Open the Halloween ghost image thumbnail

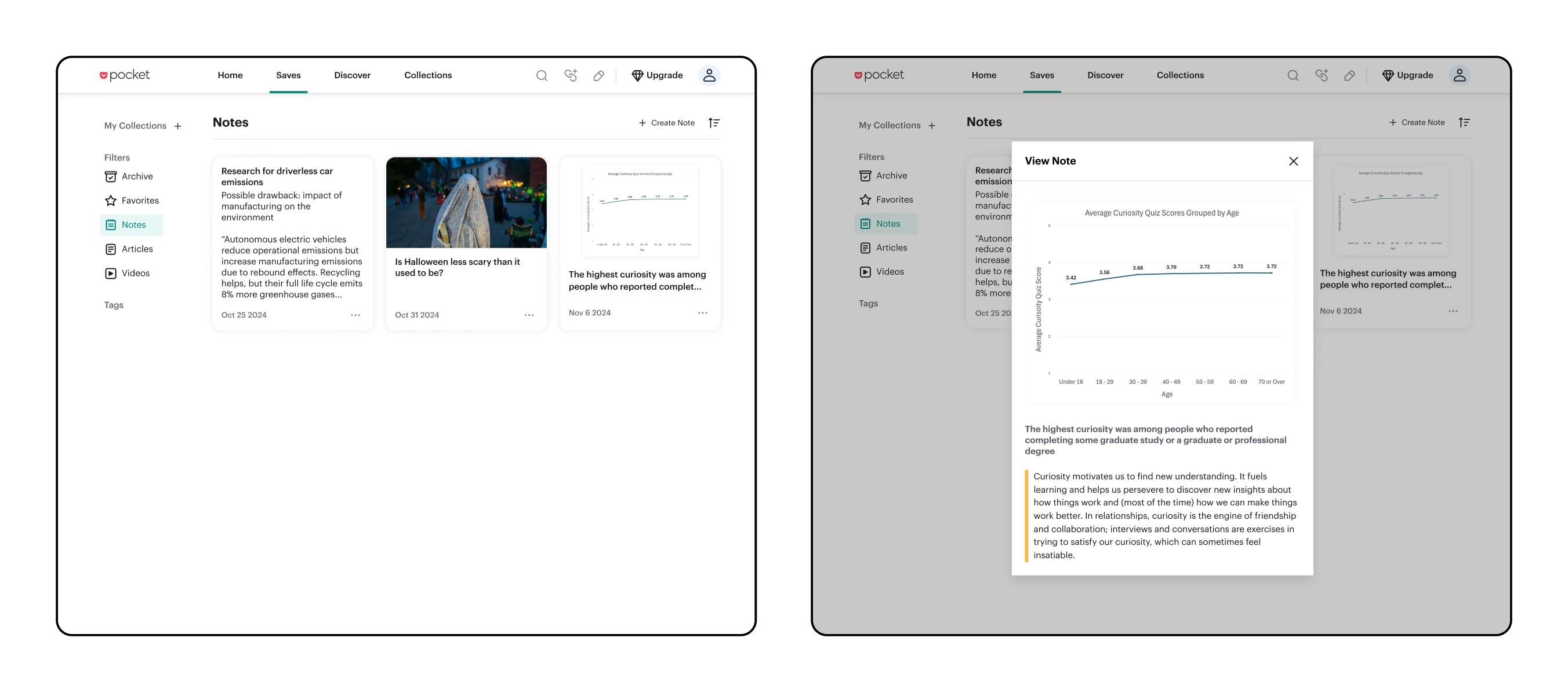coord(466,202)
